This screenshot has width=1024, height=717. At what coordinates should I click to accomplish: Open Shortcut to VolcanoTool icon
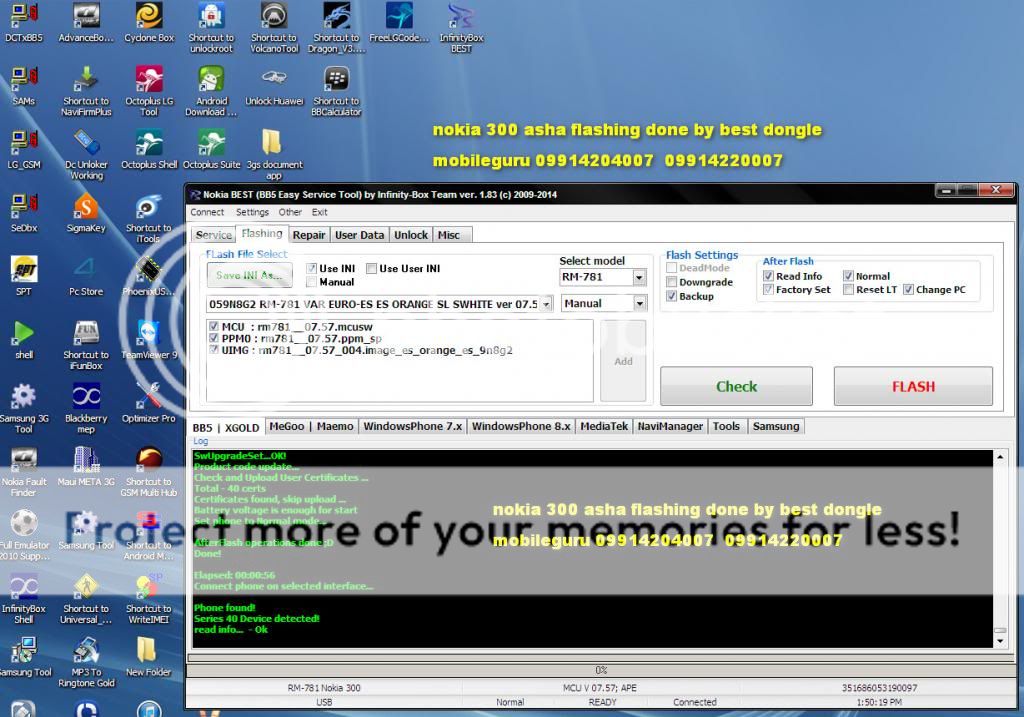click(274, 27)
